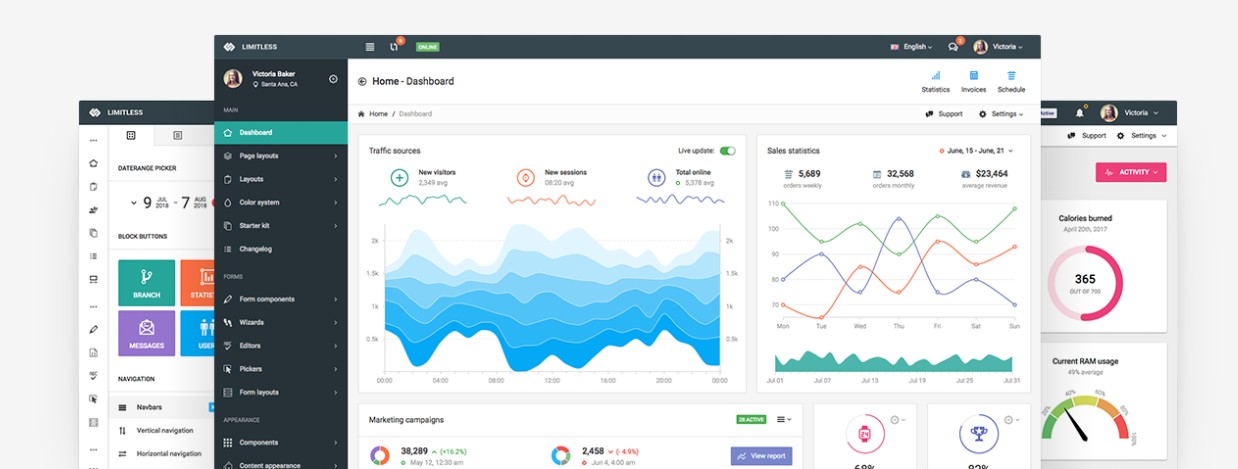This screenshot has width=1238, height=469.
Task: Switch to first grid tab in left window
Action: pos(131,135)
